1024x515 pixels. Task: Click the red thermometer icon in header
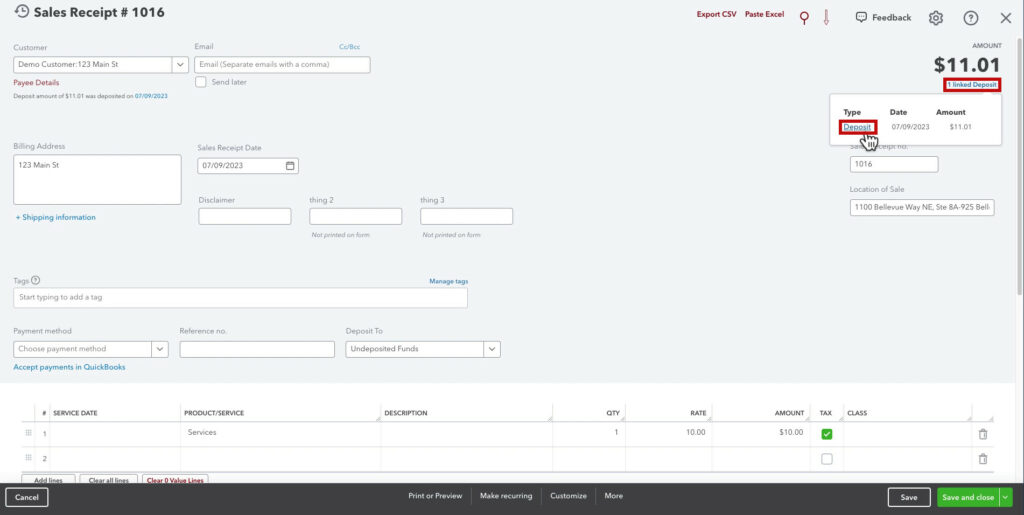826,17
